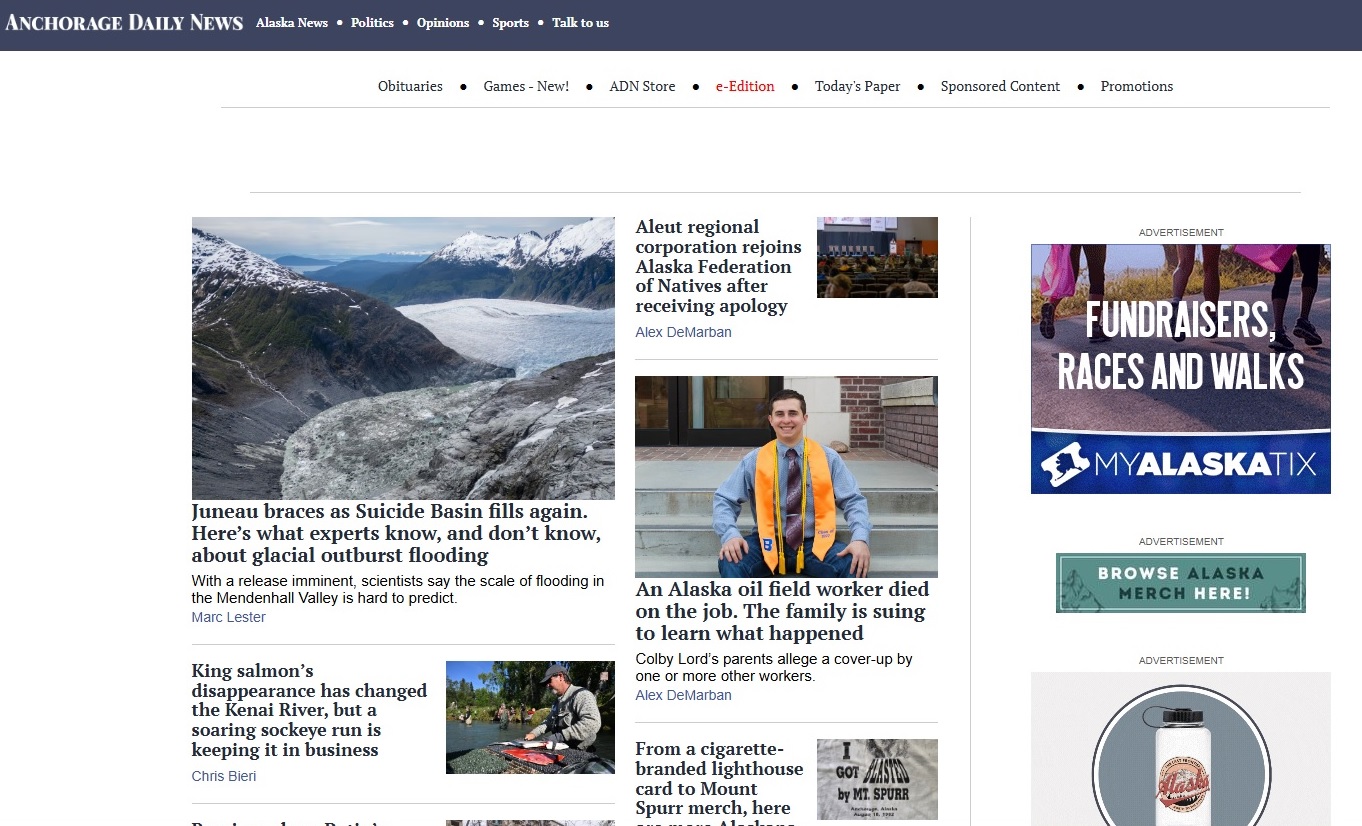This screenshot has height=826, width=1362.
Task: Visit the Games - New! page
Action: (x=526, y=87)
